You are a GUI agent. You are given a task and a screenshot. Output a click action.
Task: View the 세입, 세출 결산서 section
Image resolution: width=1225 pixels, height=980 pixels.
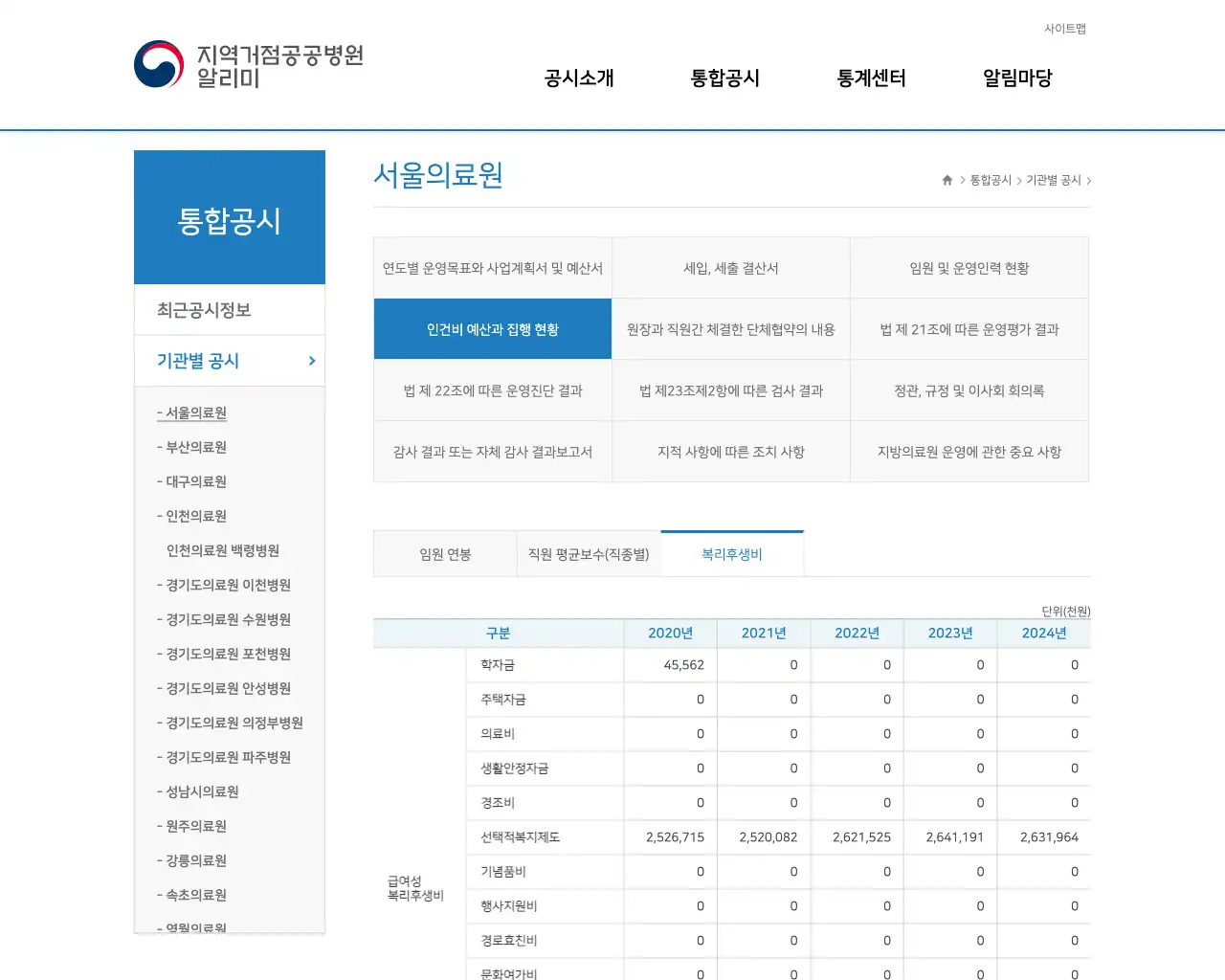(x=731, y=268)
